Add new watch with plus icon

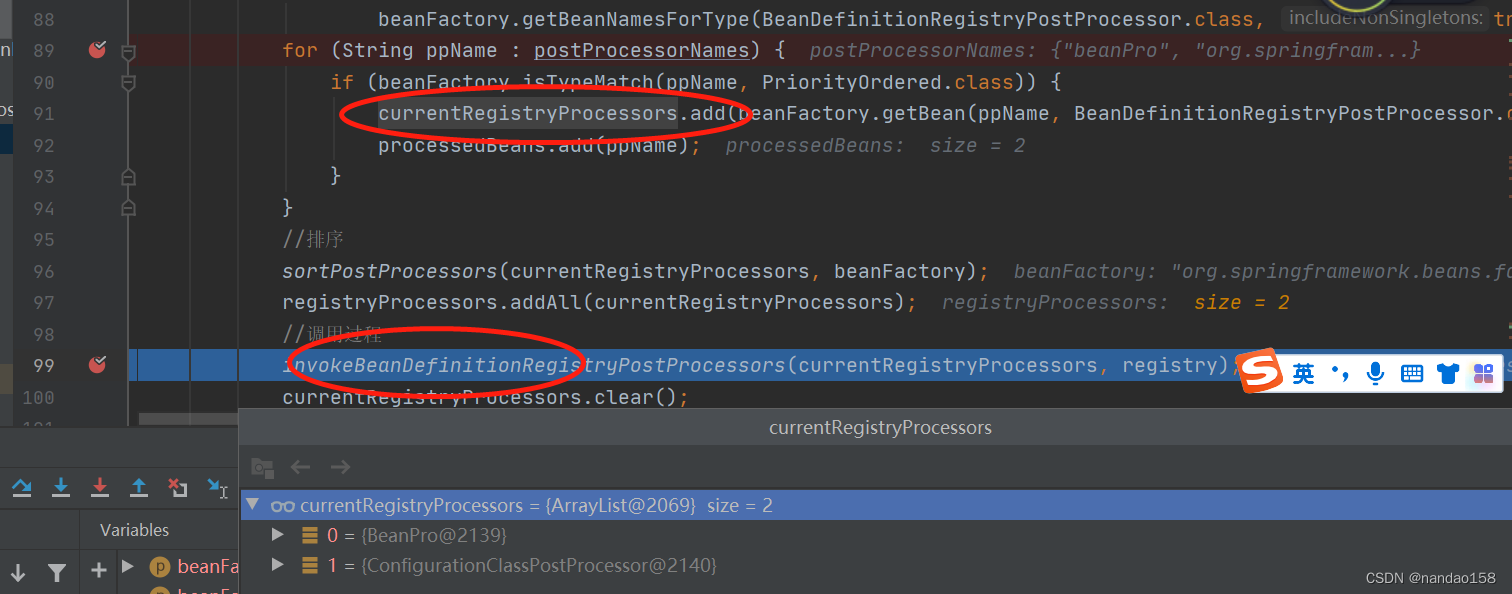click(x=98, y=570)
